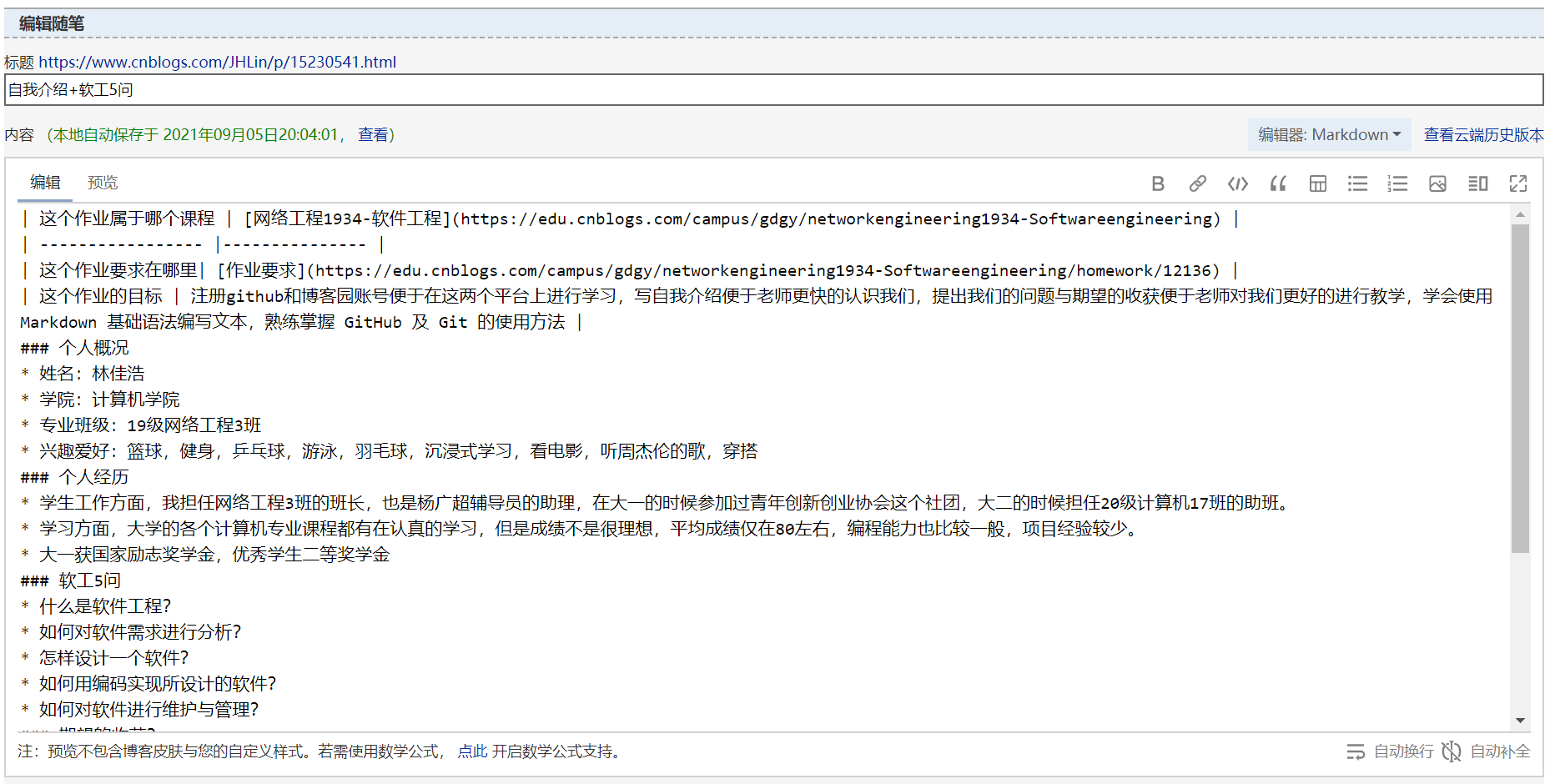Click the heading line '### 软工5问'
The height and width of the screenshot is (784, 1550).
70,580
